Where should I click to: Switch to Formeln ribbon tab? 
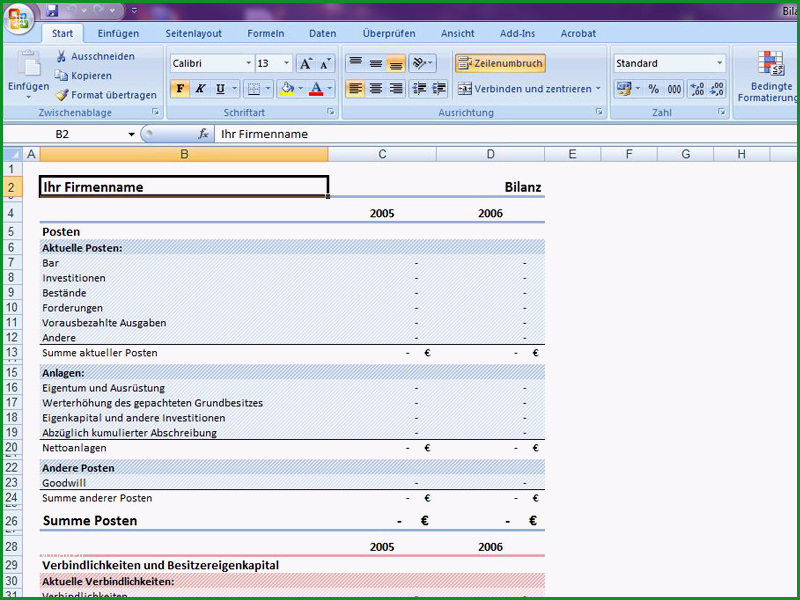point(266,34)
